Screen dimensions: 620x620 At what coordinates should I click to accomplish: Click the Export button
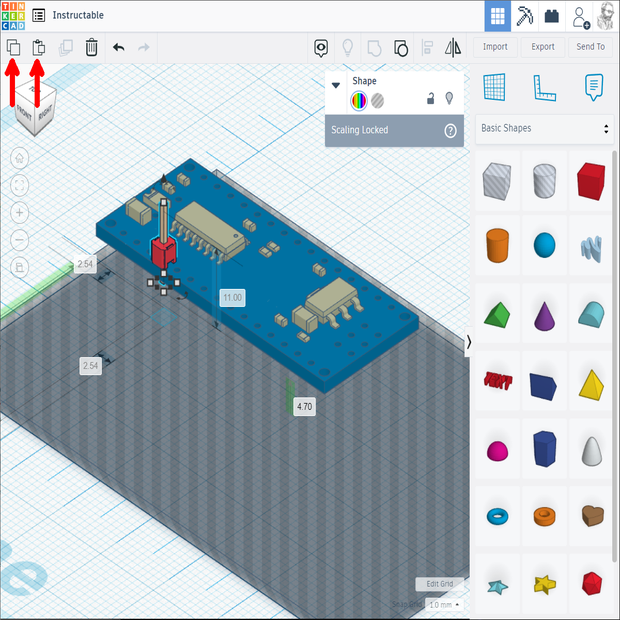point(542,47)
